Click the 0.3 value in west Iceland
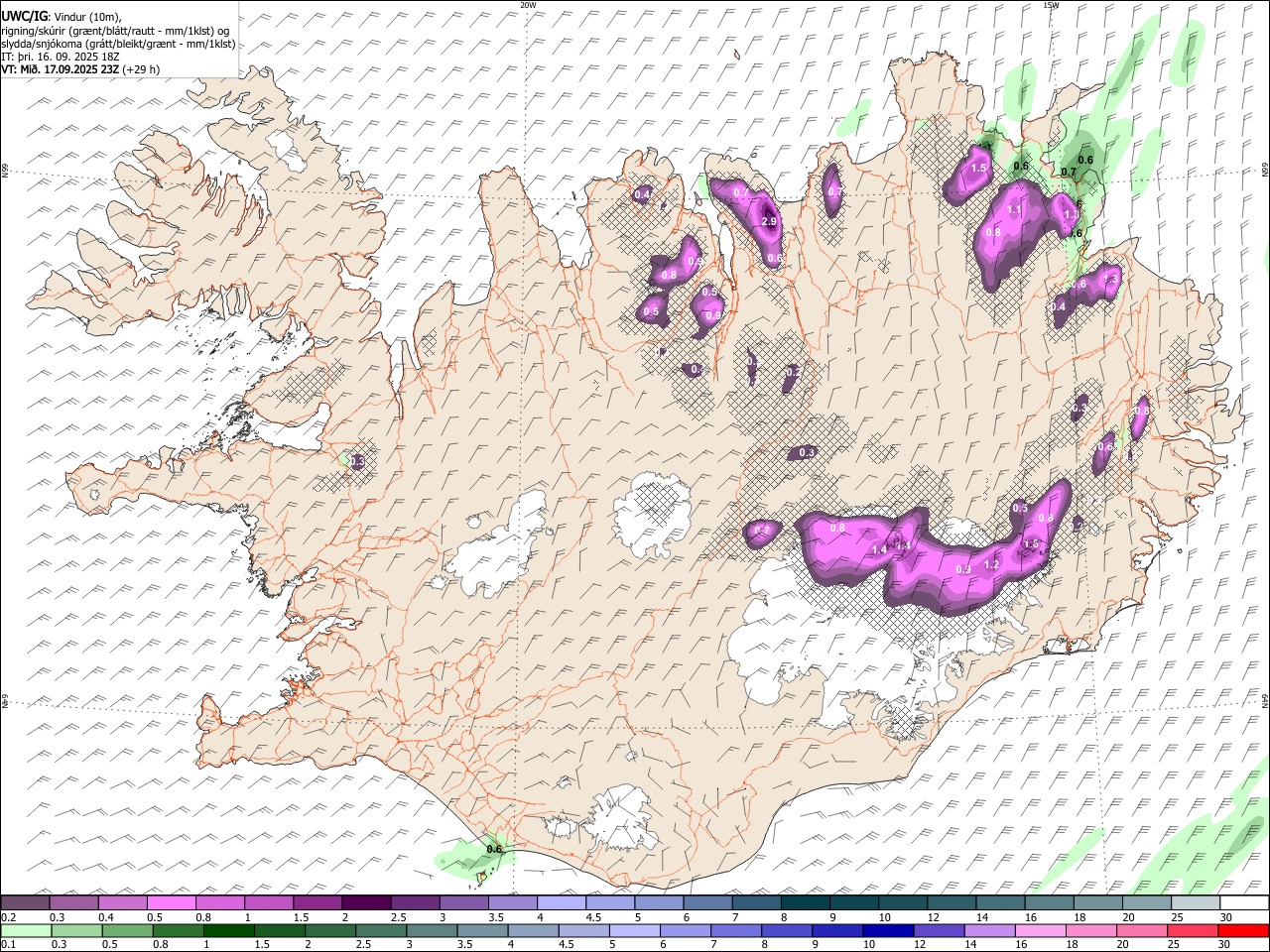Image resolution: width=1270 pixels, height=952 pixels. click(x=358, y=461)
